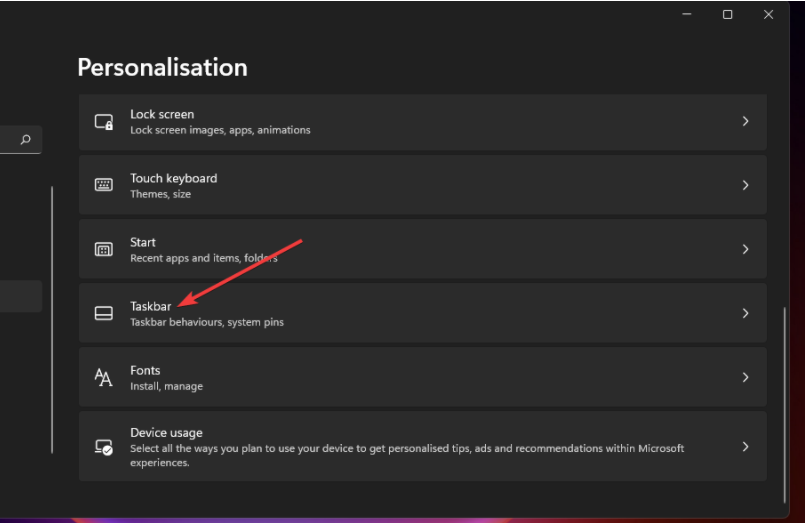Open the Lock screen settings title
Viewport: 805px width, 523px height.
tap(162, 114)
